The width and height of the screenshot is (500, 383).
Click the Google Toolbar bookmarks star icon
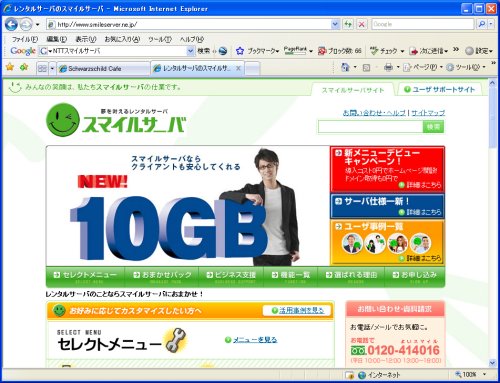pos(240,51)
